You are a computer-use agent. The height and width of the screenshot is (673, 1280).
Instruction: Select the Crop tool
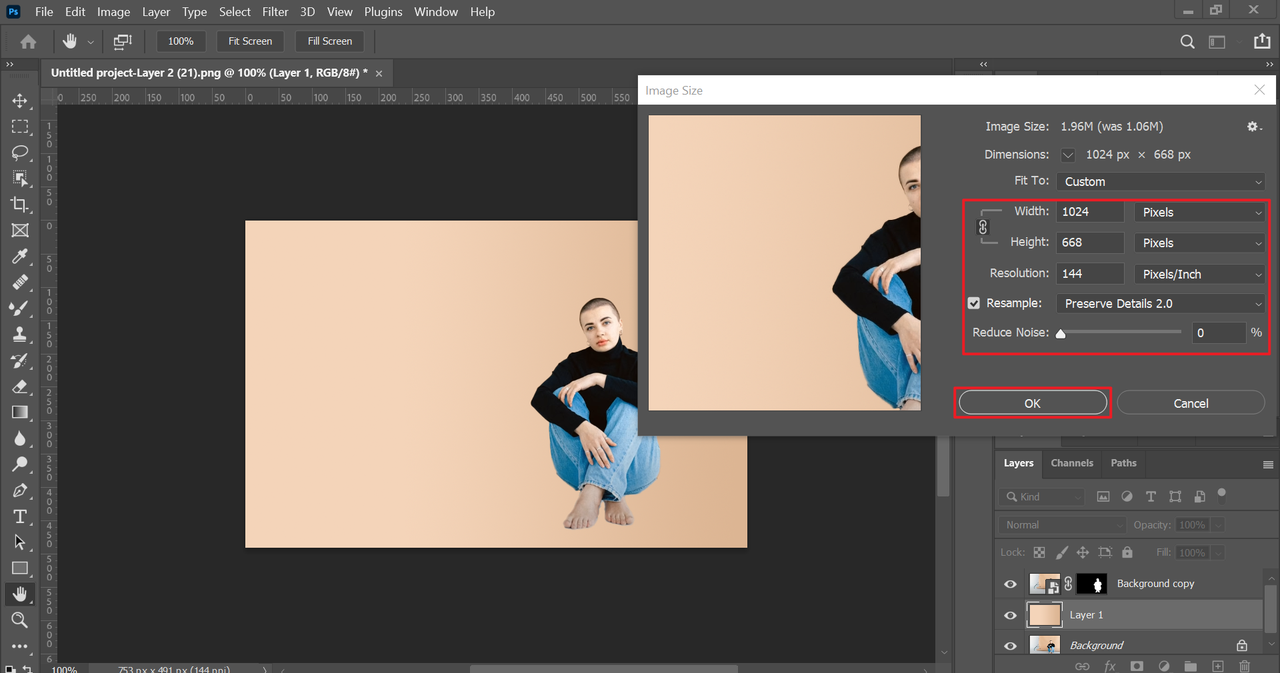coord(19,204)
